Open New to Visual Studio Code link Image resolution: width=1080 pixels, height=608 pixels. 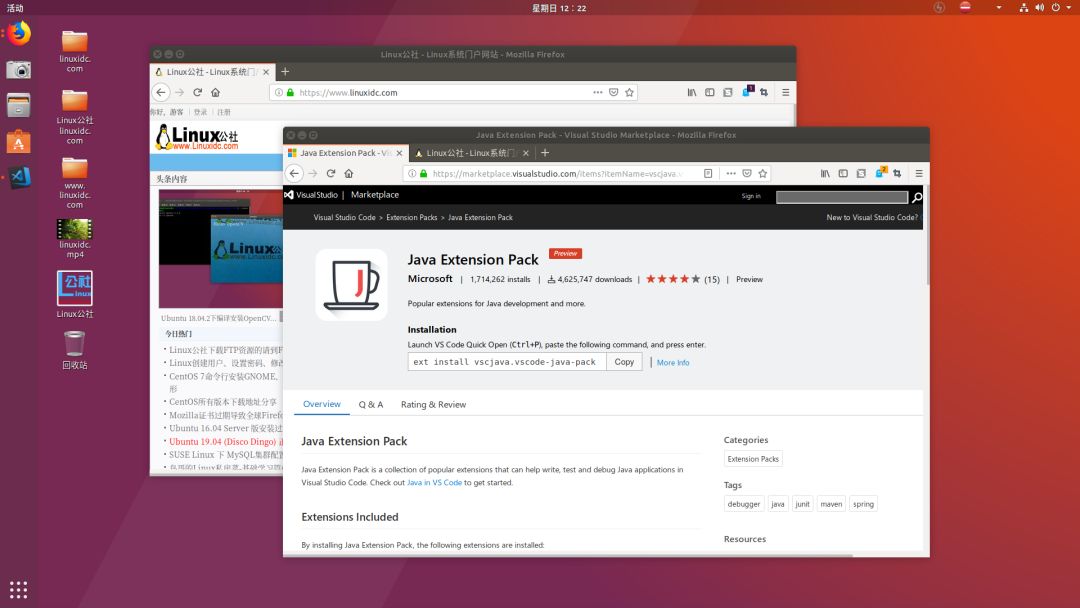click(872, 217)
